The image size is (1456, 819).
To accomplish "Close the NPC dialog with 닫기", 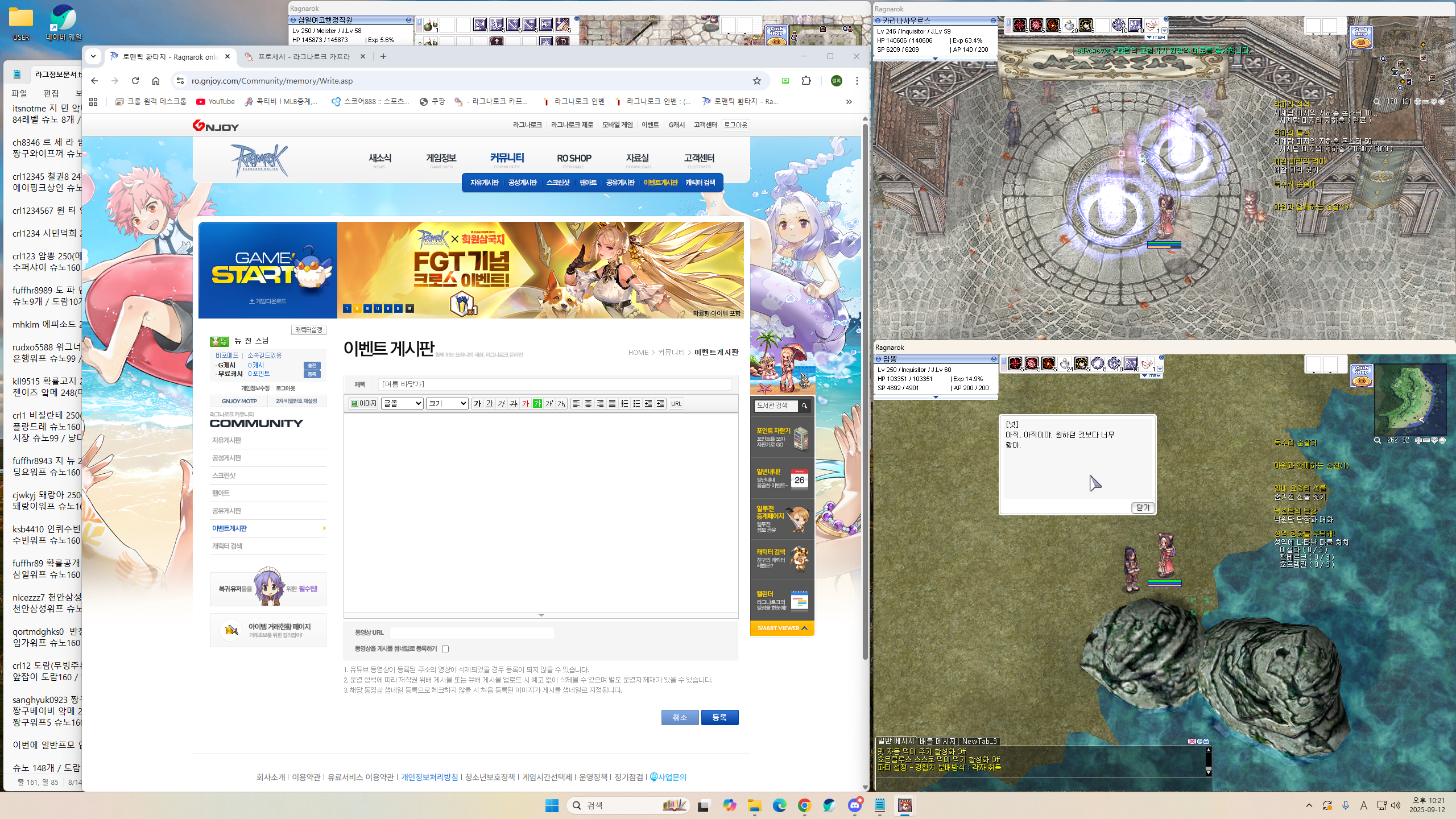I will click(1143, 508).
